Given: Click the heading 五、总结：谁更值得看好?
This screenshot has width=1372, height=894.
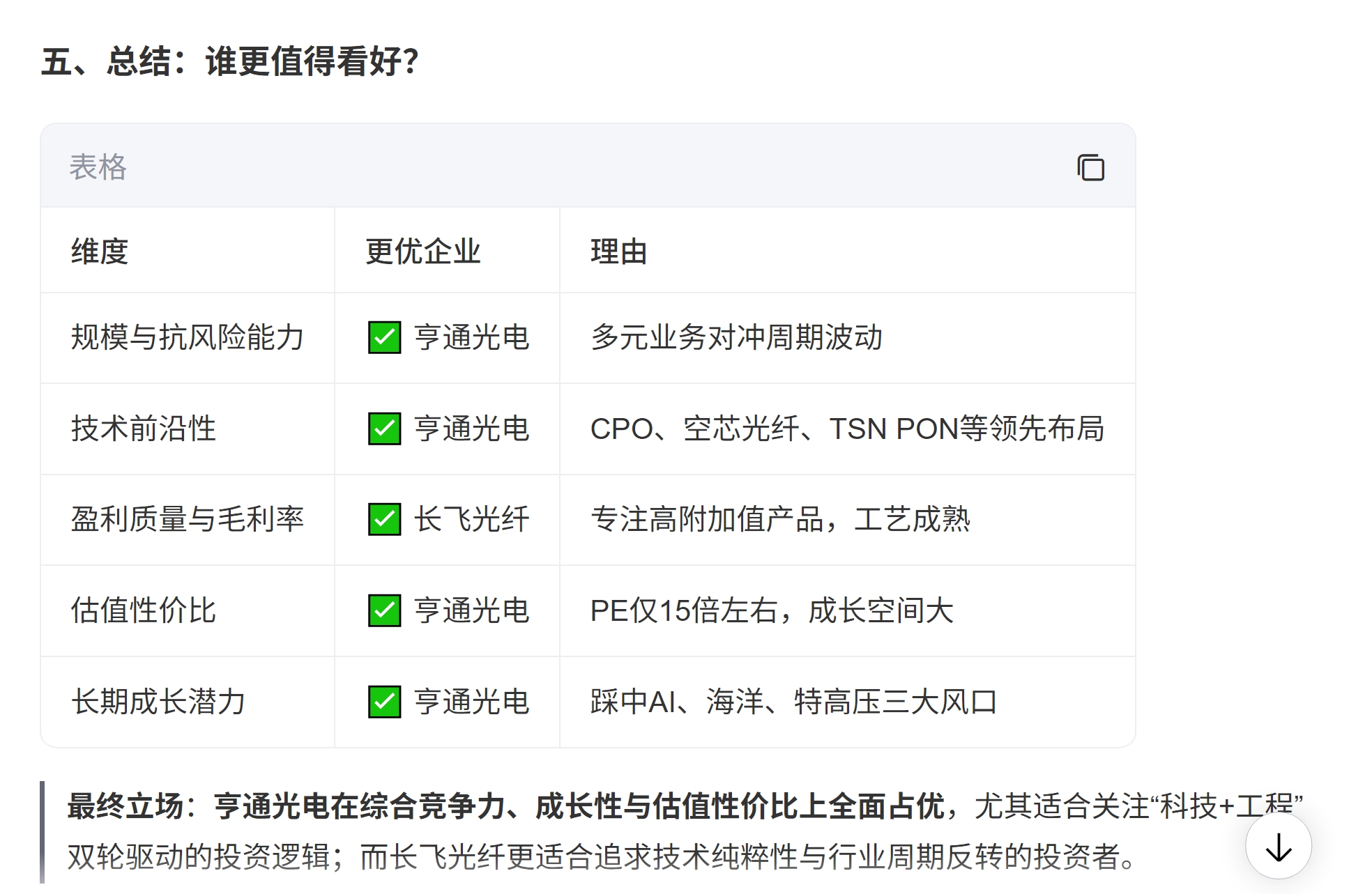Looking at the screenshot, I should pyautogui.click(x=230, y=61).
